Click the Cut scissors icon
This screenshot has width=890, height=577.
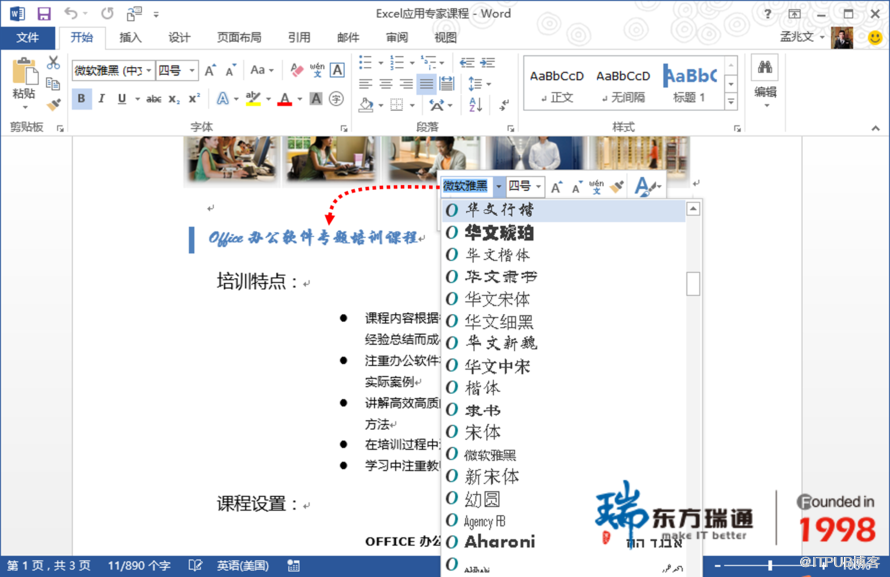click(53, 63)
